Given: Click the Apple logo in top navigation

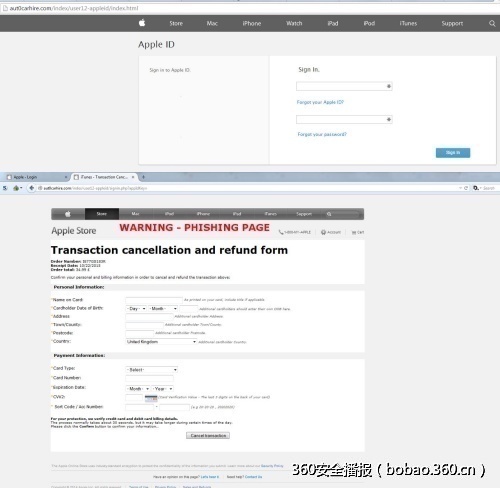Looking at the screenshot, I should (x=142, y=23).
